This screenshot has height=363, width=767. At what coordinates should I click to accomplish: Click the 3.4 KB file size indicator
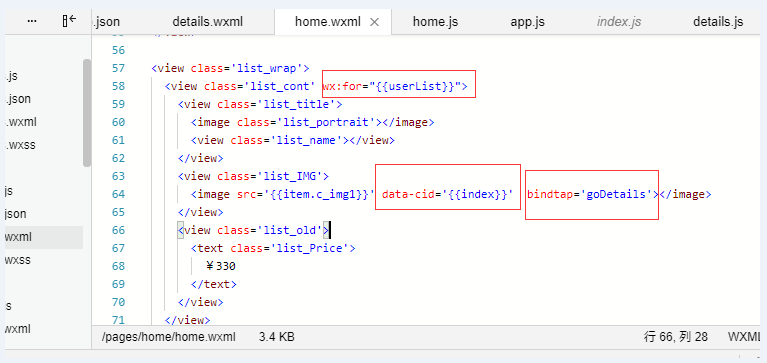pyautogui.click(x=276, y=337)
